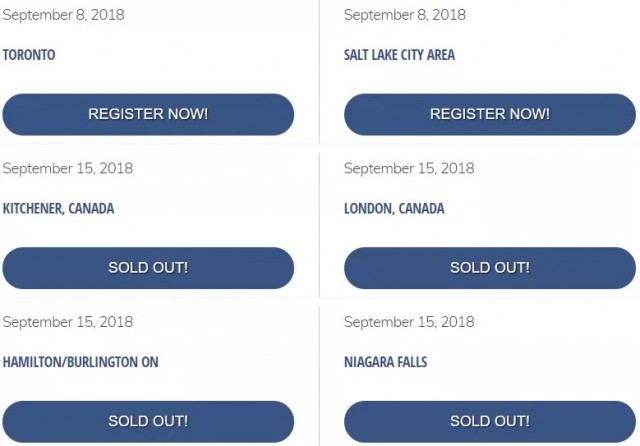The height and width of the screenshot is (446, 640).
Task: Open the SALT LAKE CITY AREA title
Action: click(399, 55)
